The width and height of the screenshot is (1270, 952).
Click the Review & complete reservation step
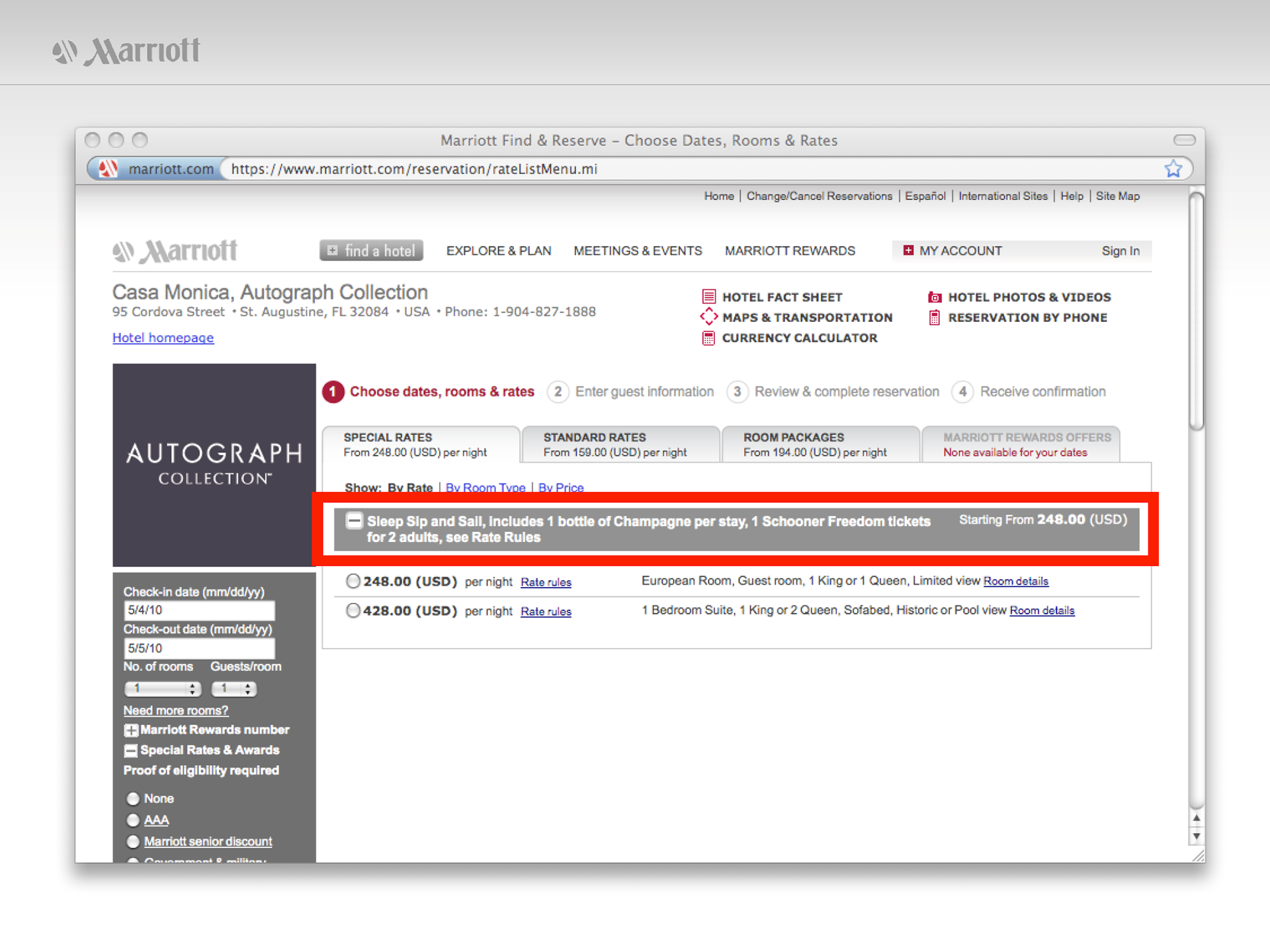[x=833, y=392]
